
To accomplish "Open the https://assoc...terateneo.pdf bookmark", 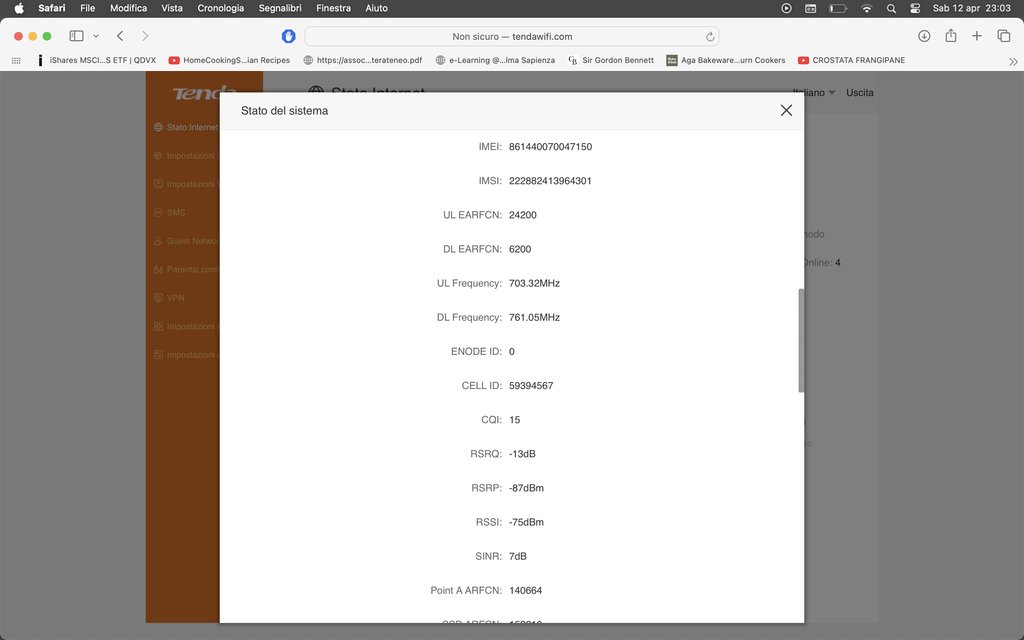I will 363,60.
